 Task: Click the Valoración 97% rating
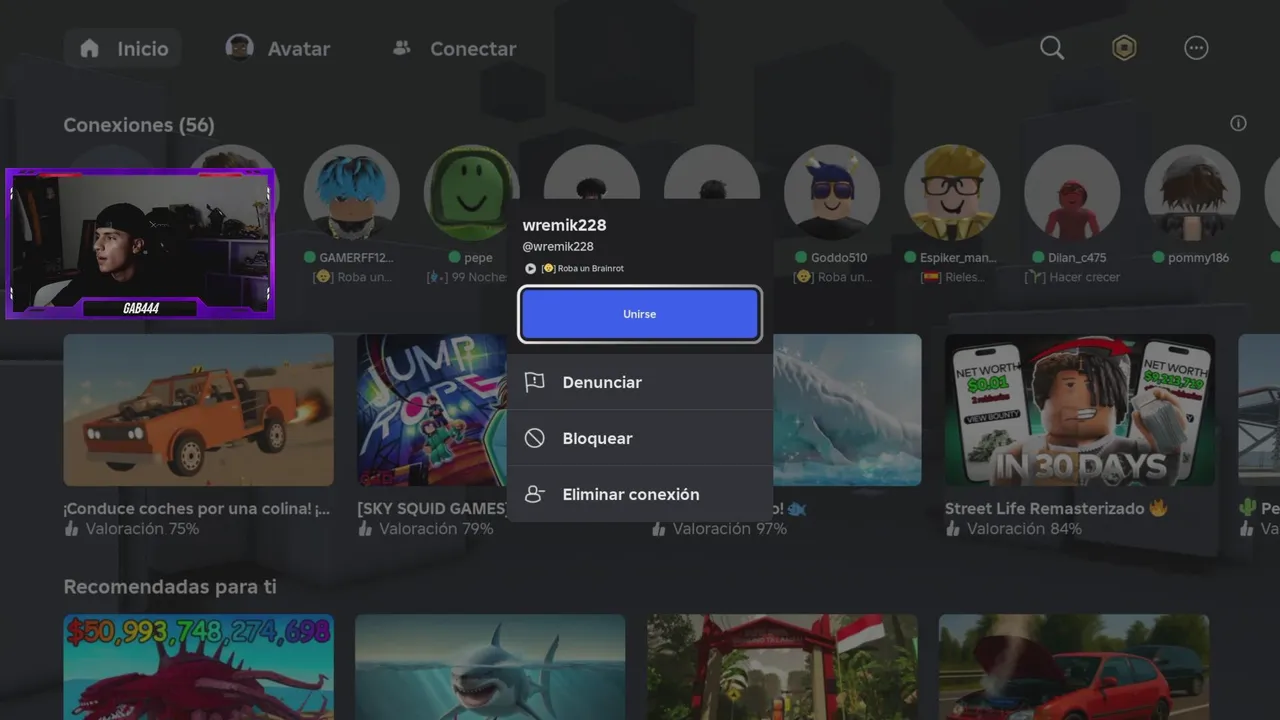[729, 529]
